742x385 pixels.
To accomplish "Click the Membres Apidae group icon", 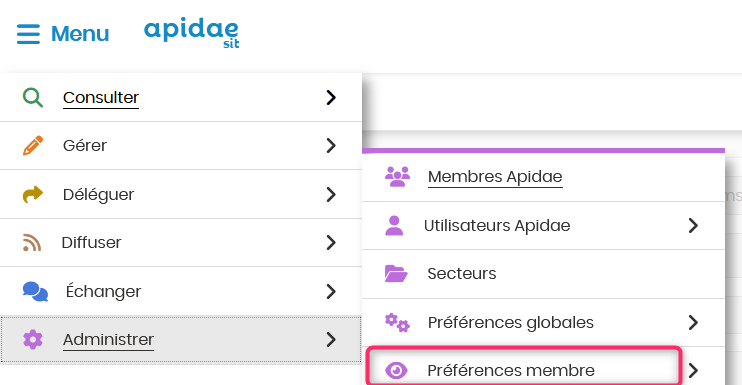I will pos(398,176).
